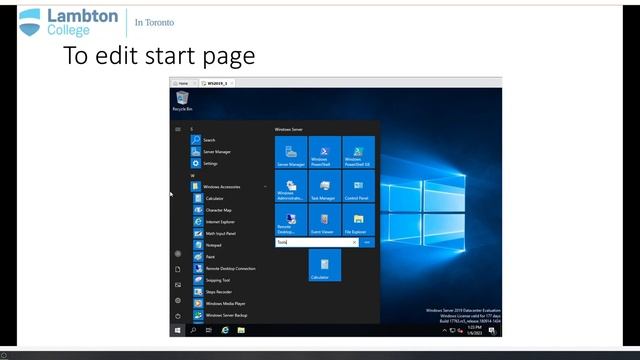Click the muted volume tray icon
This screenshot has width=640, height=360.
pyautogui.click(x=460, y=331)
